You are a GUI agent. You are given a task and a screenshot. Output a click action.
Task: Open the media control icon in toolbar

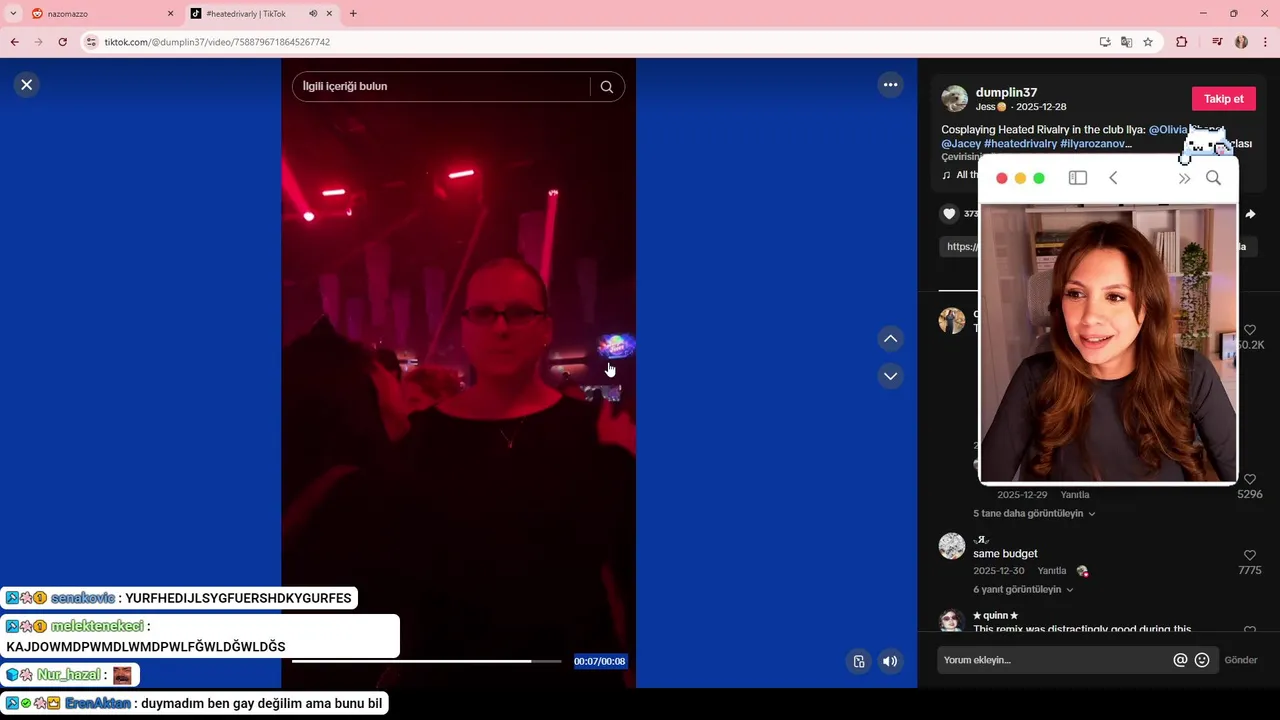[1217, 42]
